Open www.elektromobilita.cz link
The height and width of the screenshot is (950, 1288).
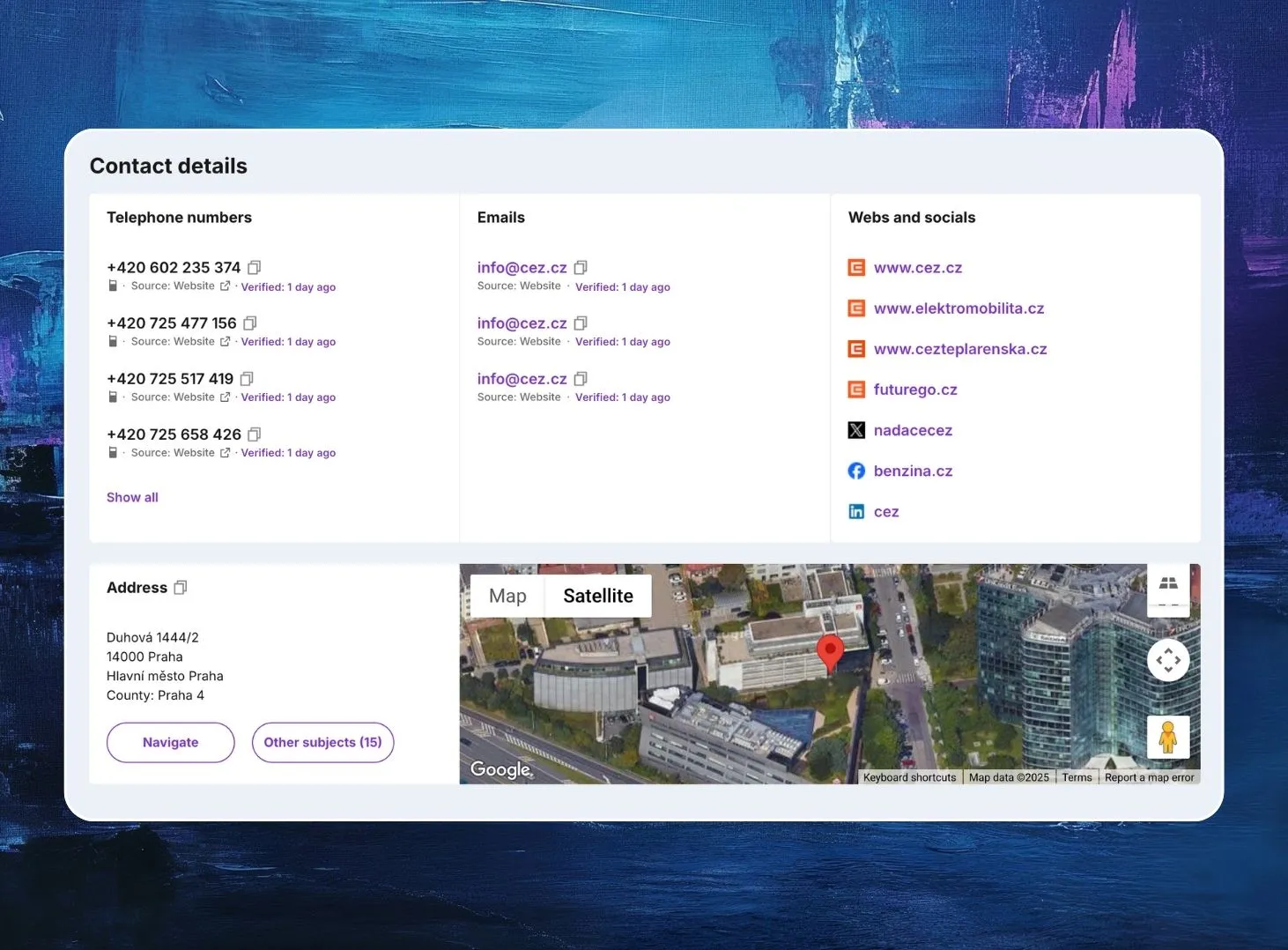(959, 308)
